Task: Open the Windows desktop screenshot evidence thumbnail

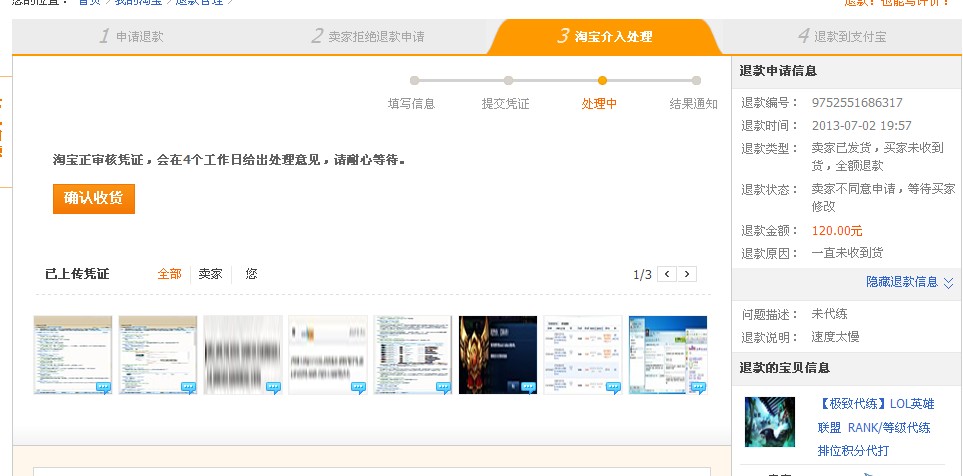Action: point(668,354)
